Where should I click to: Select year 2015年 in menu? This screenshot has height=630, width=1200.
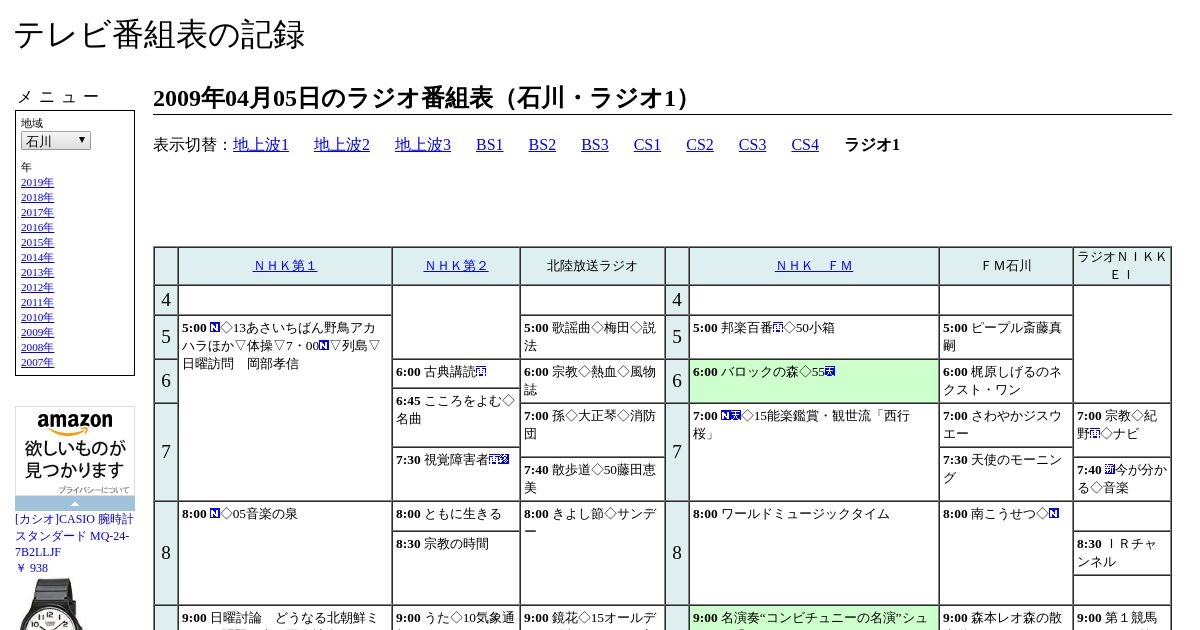[37, 242]
